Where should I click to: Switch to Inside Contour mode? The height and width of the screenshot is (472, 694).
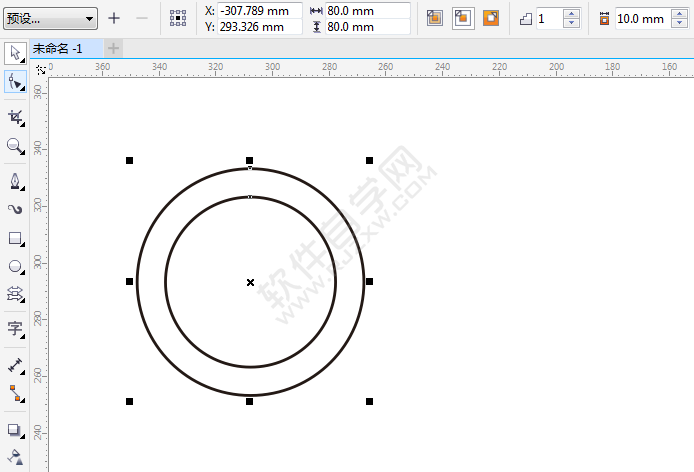coord(463,18)
